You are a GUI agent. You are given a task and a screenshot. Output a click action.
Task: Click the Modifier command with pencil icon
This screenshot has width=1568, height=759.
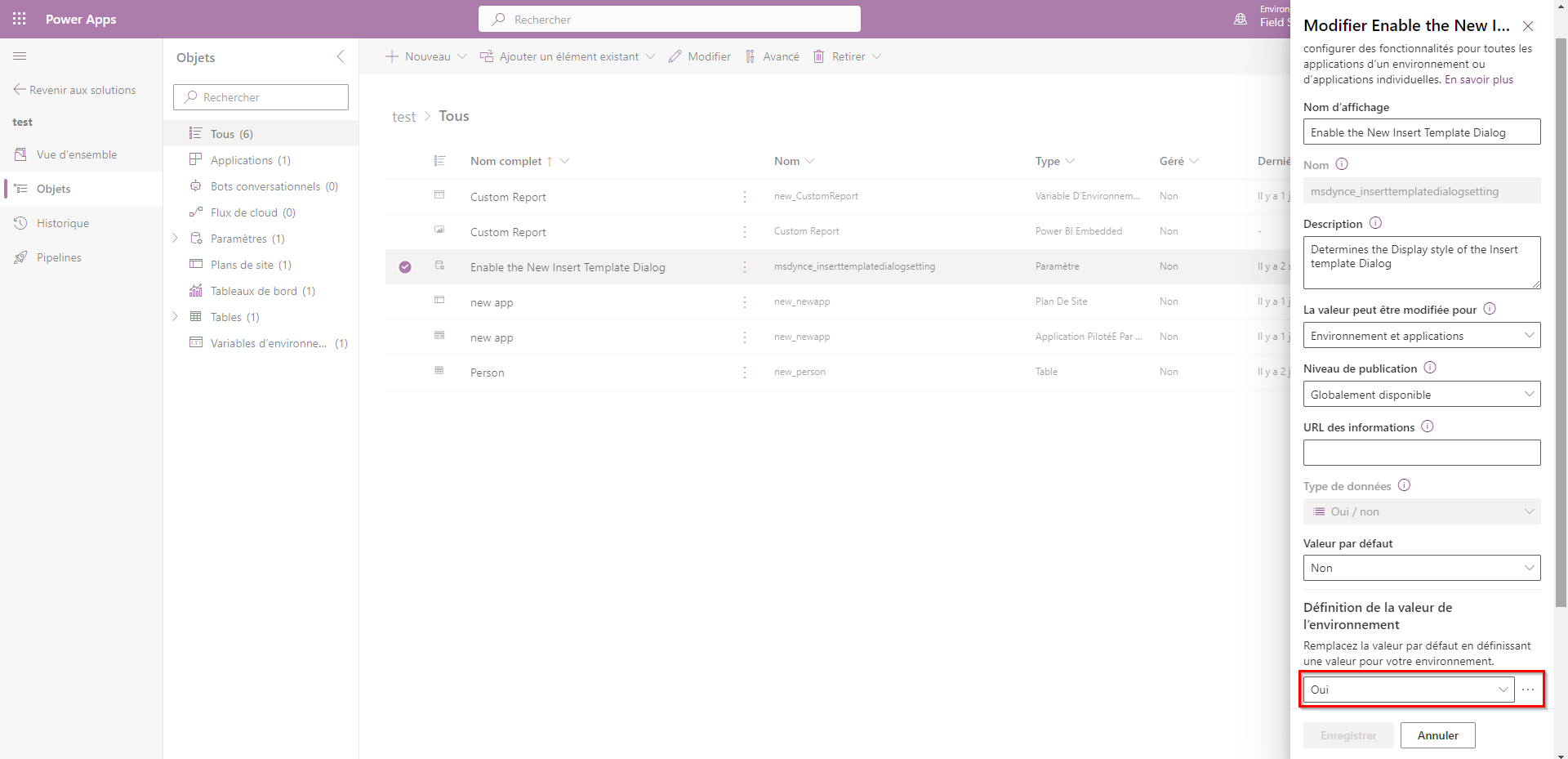(x=699, y=56)
